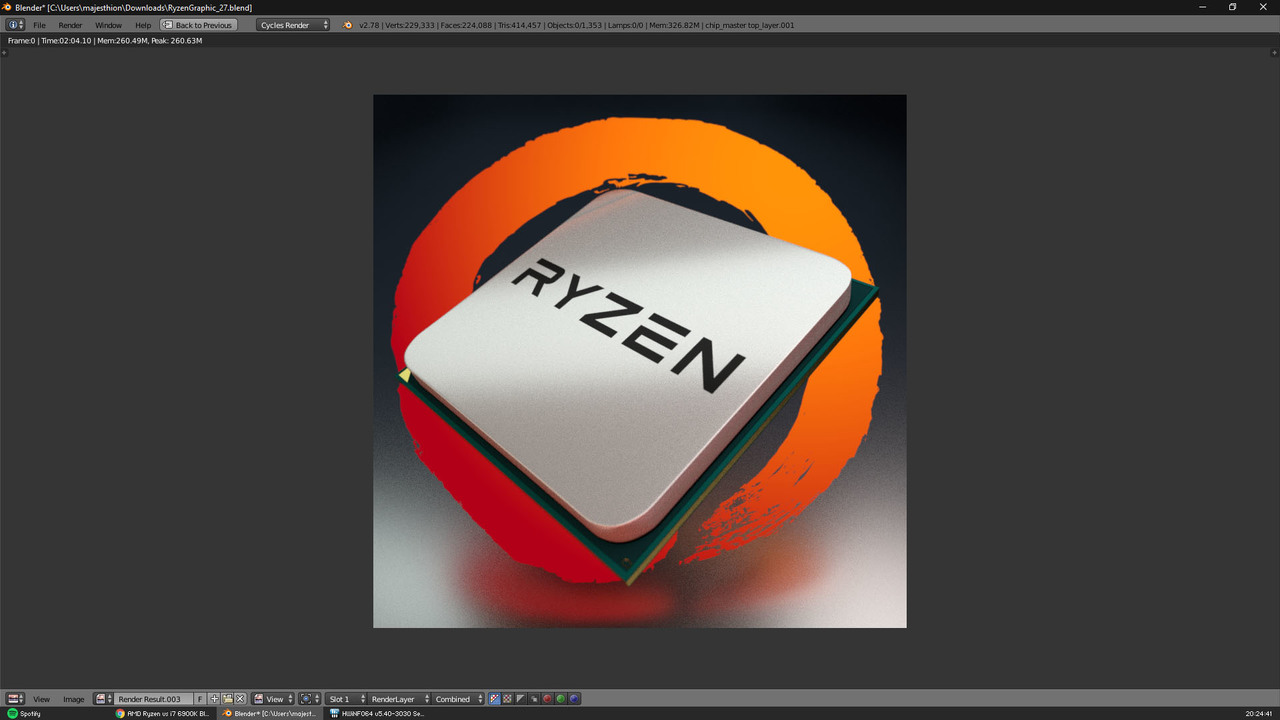This screenshot has width=1280, height=720.
Task: Open the File menu
Action: (39, 25)
